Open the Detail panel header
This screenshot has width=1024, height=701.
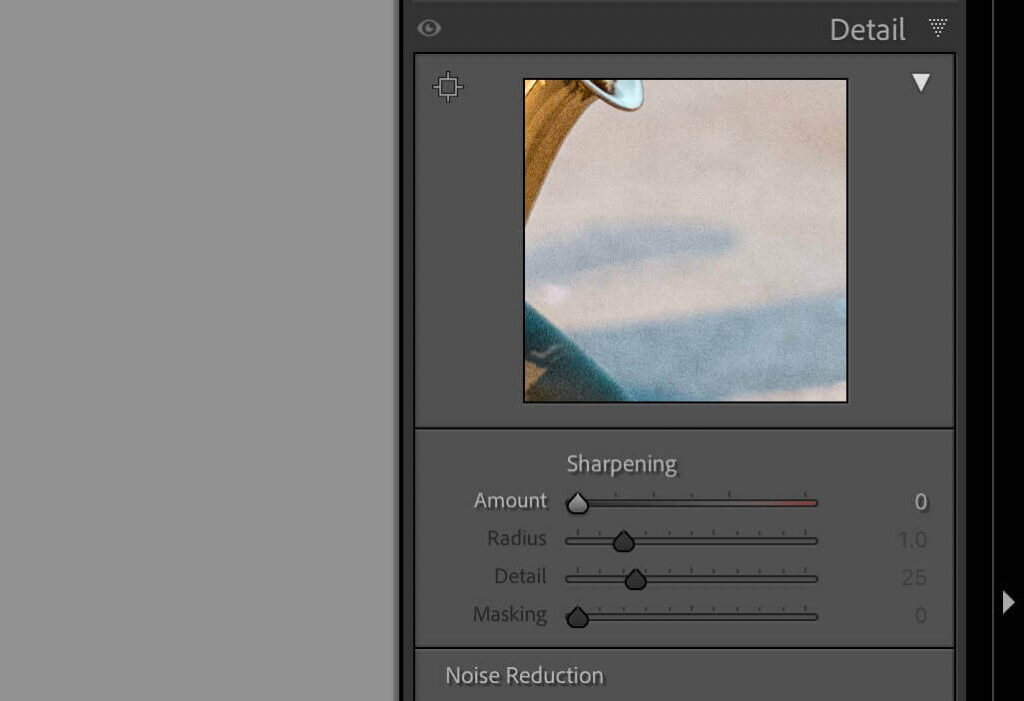pos(866,29)
